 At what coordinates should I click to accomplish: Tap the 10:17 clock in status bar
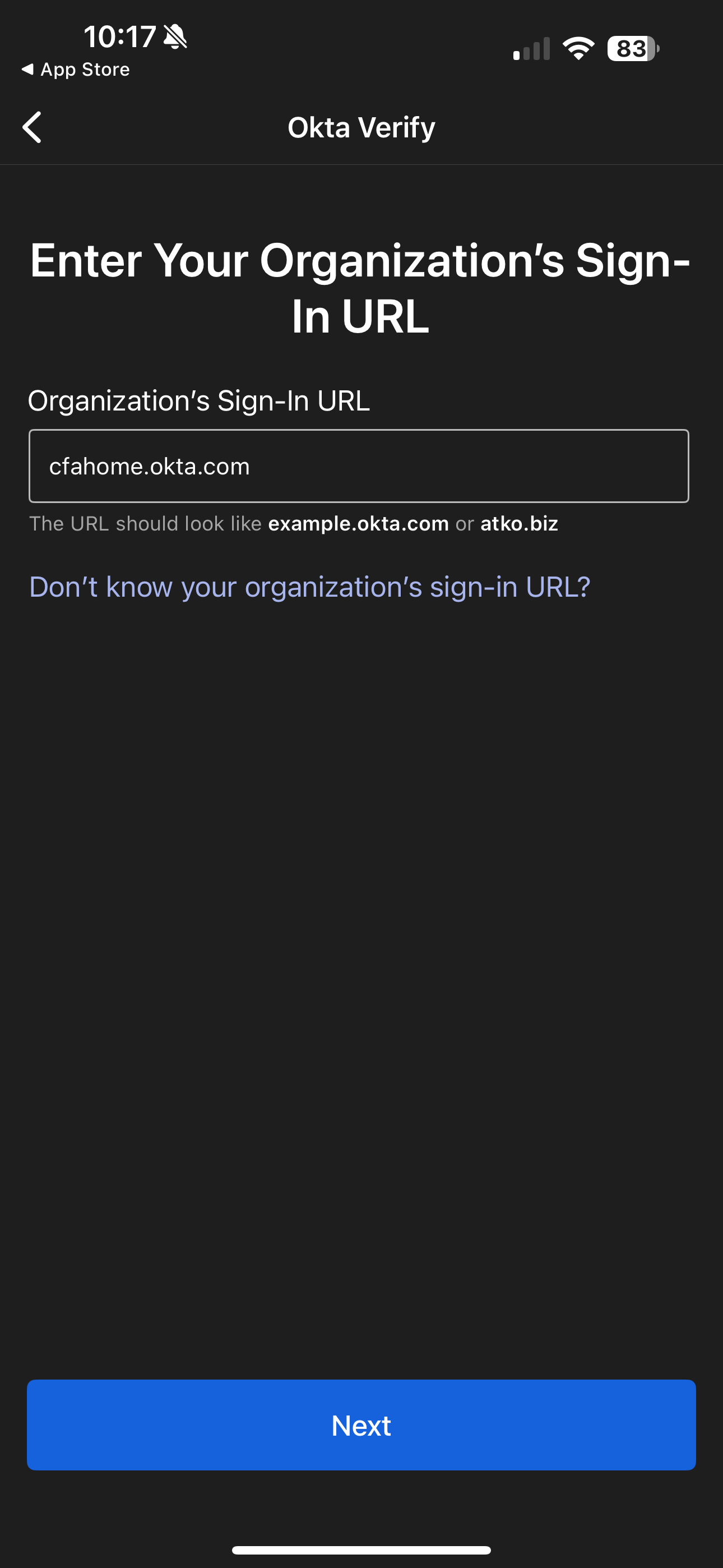(120, 36)
